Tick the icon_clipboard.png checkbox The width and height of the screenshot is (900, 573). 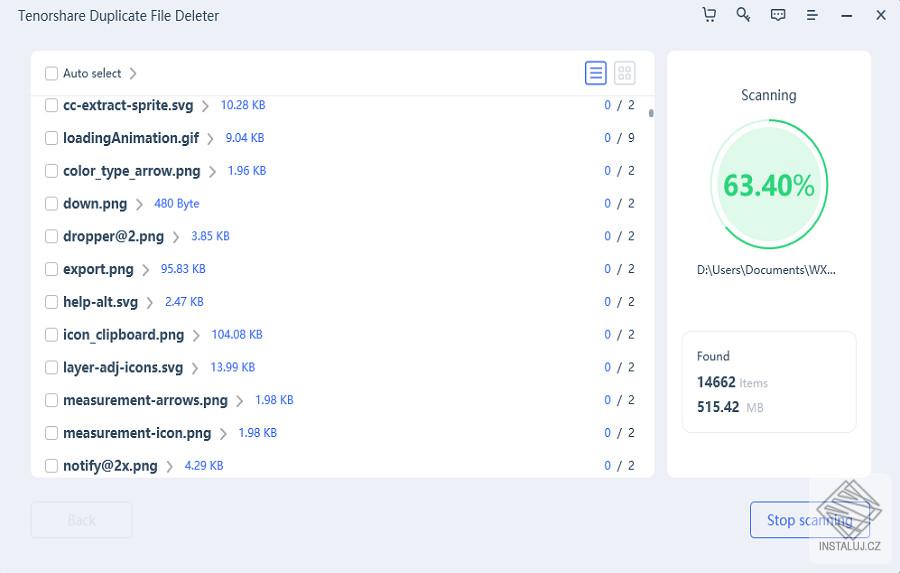pos(51,334)
